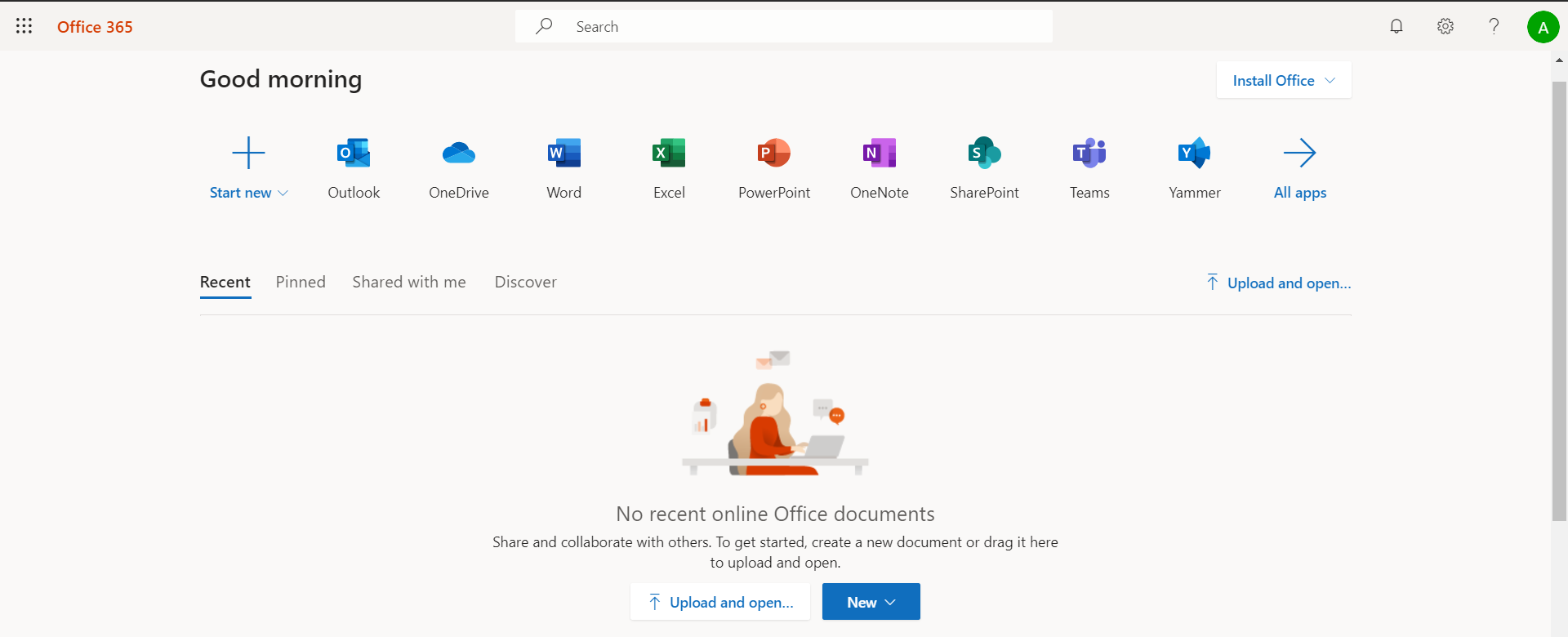Open the app launcher waffle menu
The height and width of the screenshot is (637, 1568).
point(24,26)
